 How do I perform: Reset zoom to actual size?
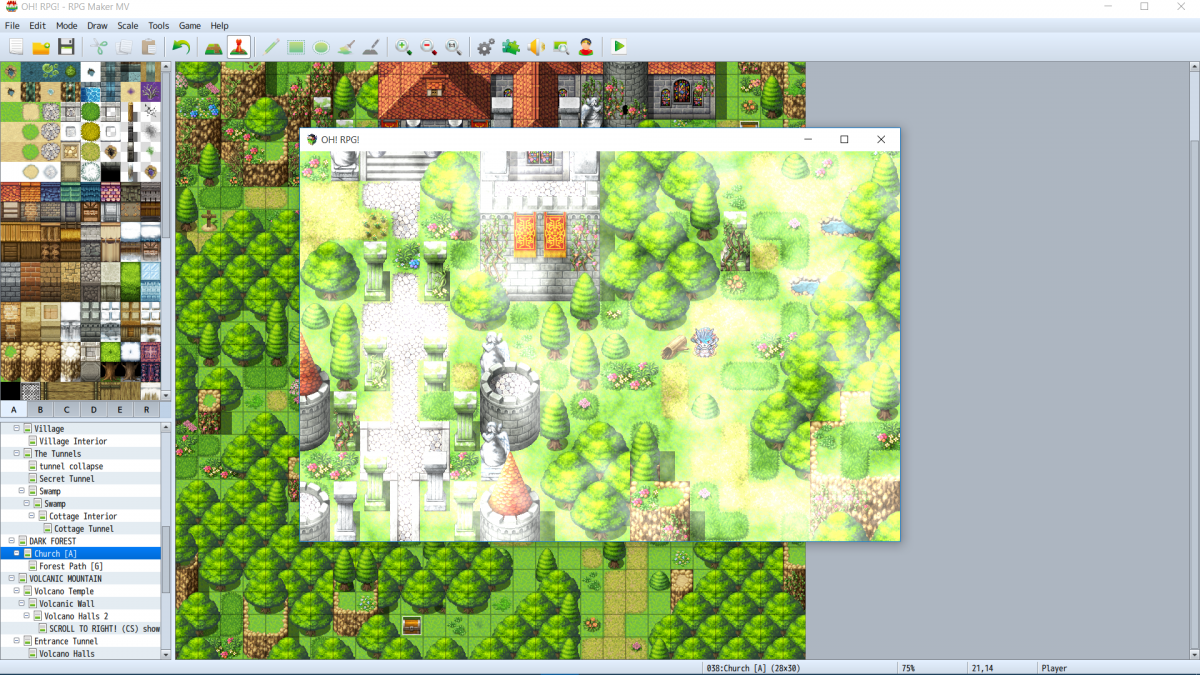pos(453,46)
